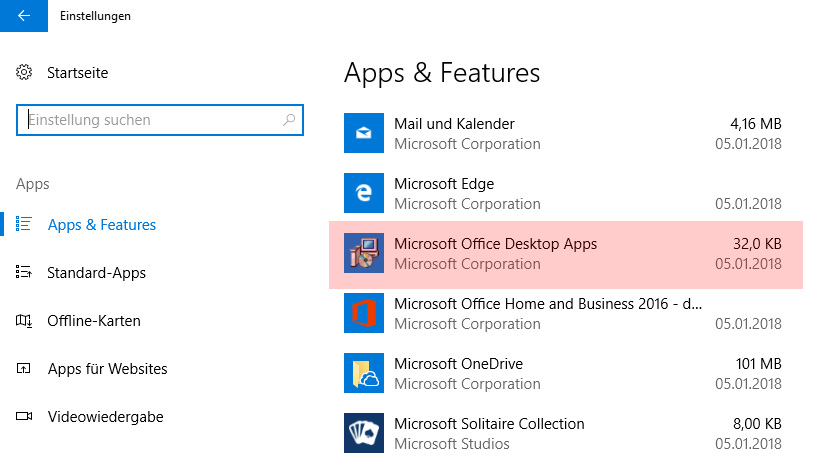Open the Standard-Apps section

click(x=96, y=273)
